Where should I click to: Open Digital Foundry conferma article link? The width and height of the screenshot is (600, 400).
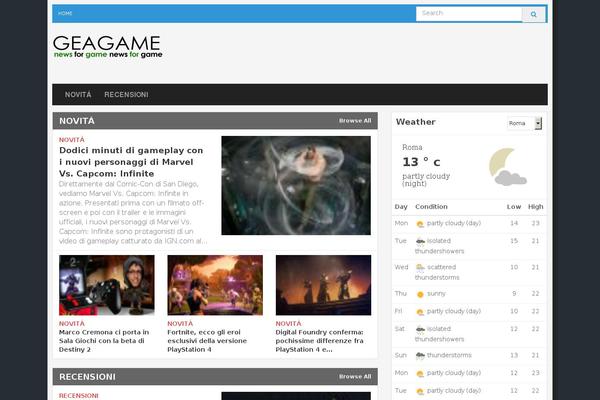tap(320, 341)
